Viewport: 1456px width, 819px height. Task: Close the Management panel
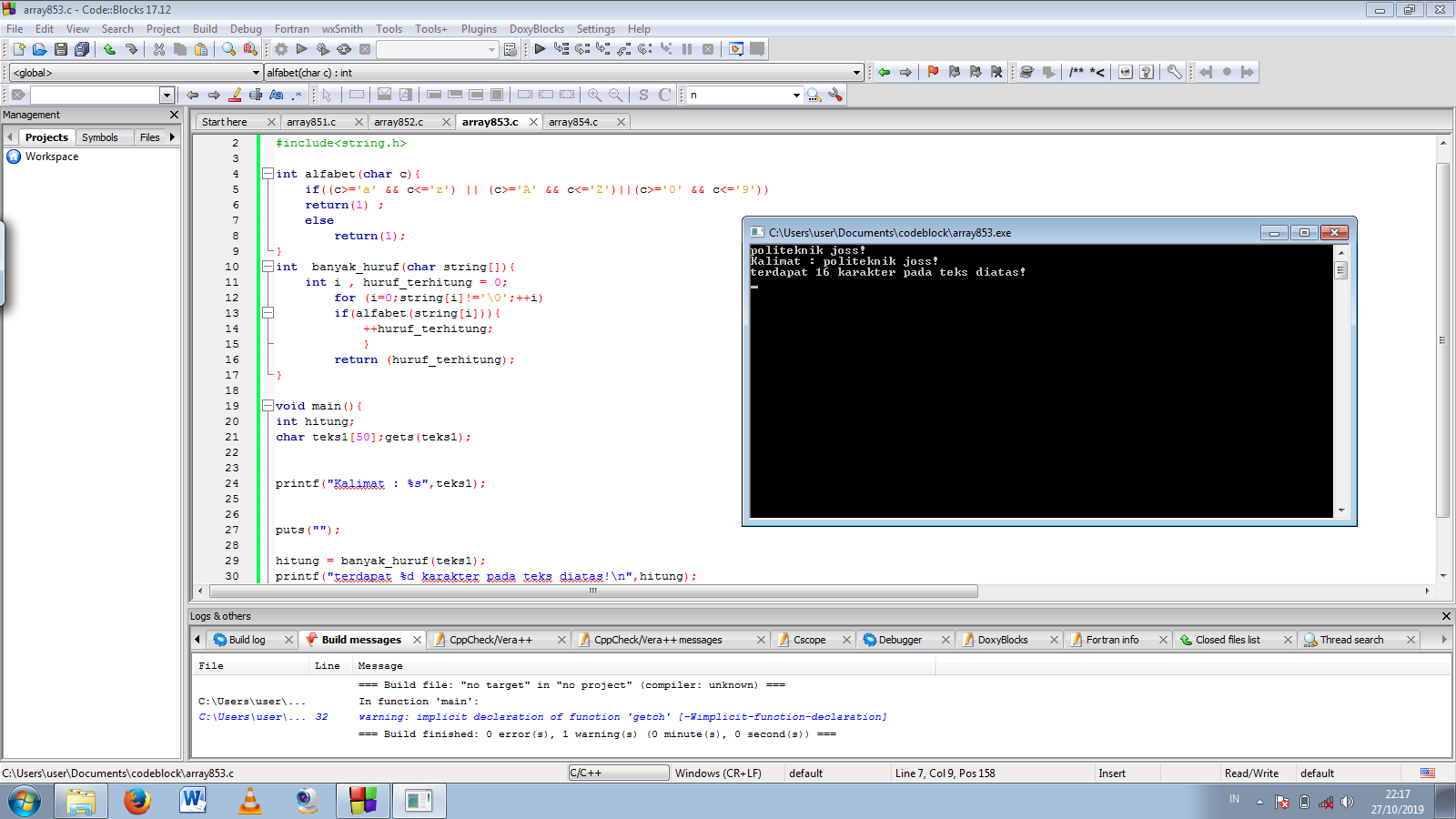[175, 115]
